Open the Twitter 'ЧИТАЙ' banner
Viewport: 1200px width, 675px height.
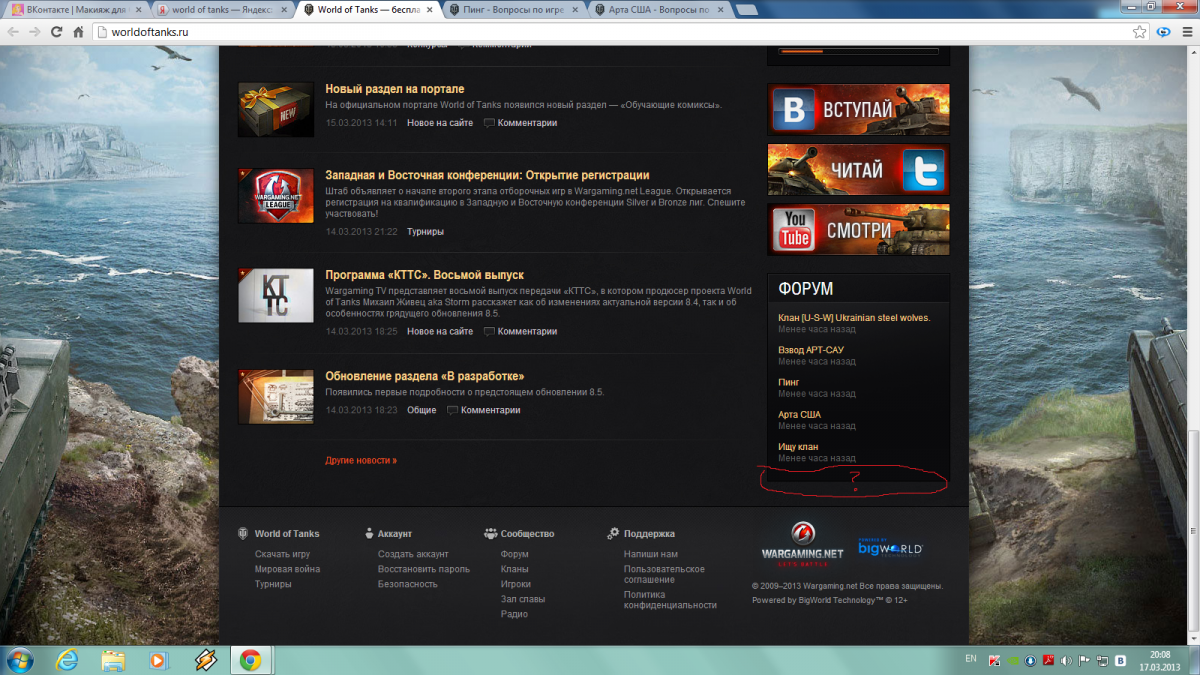click(x=858, y=169)
